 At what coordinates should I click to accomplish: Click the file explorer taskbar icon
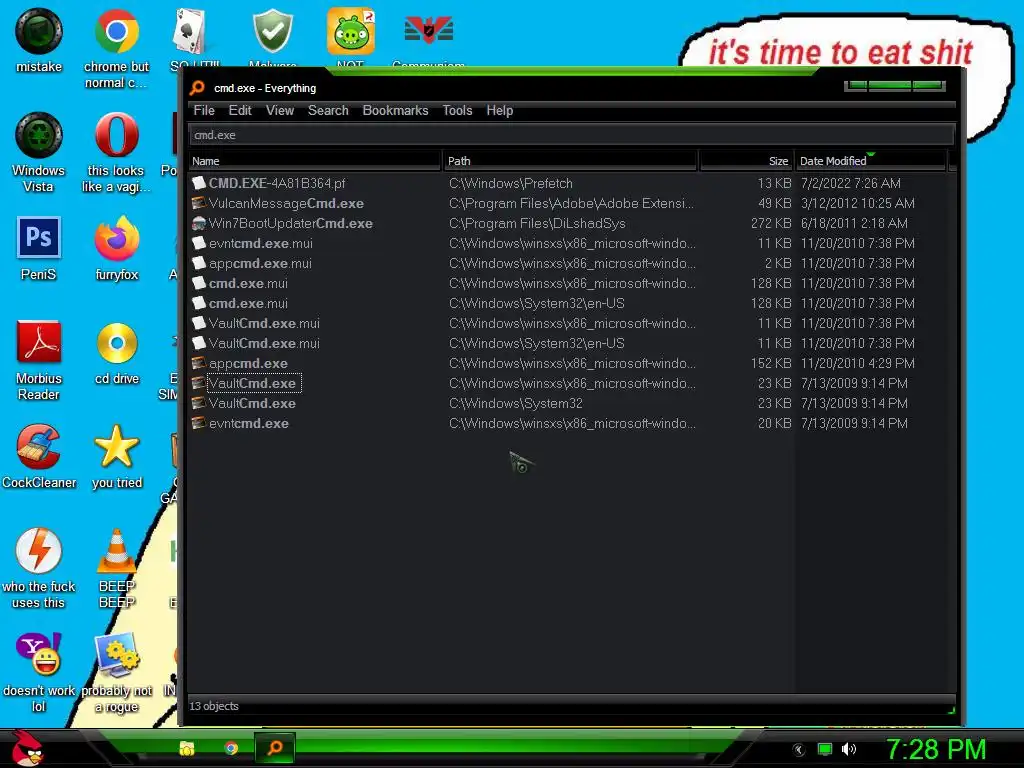coord(187,748)
